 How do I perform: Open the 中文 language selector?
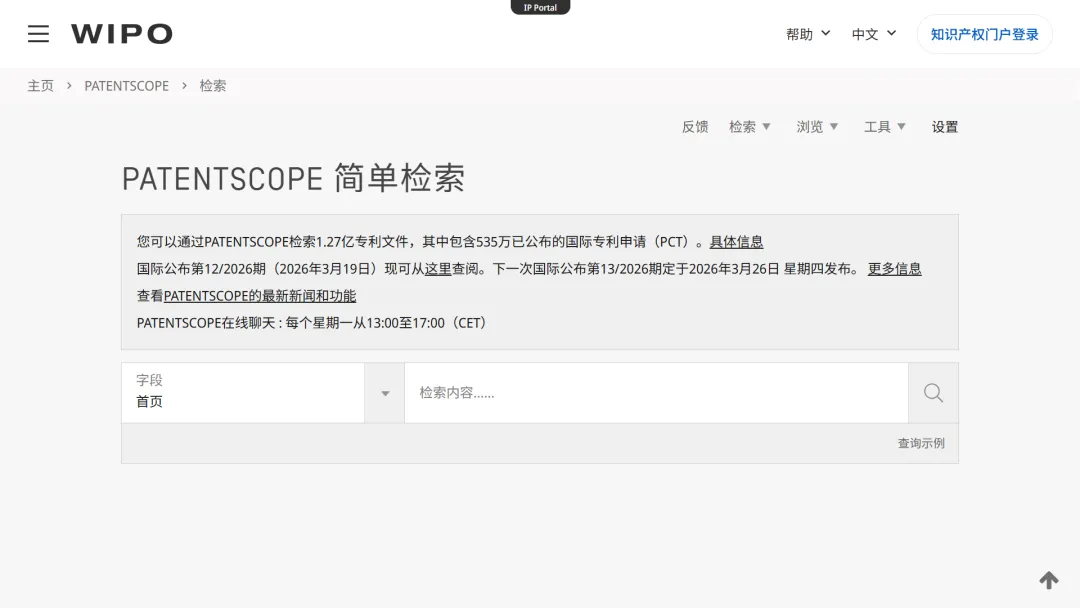pyautogui.click(x=873, y=34)
